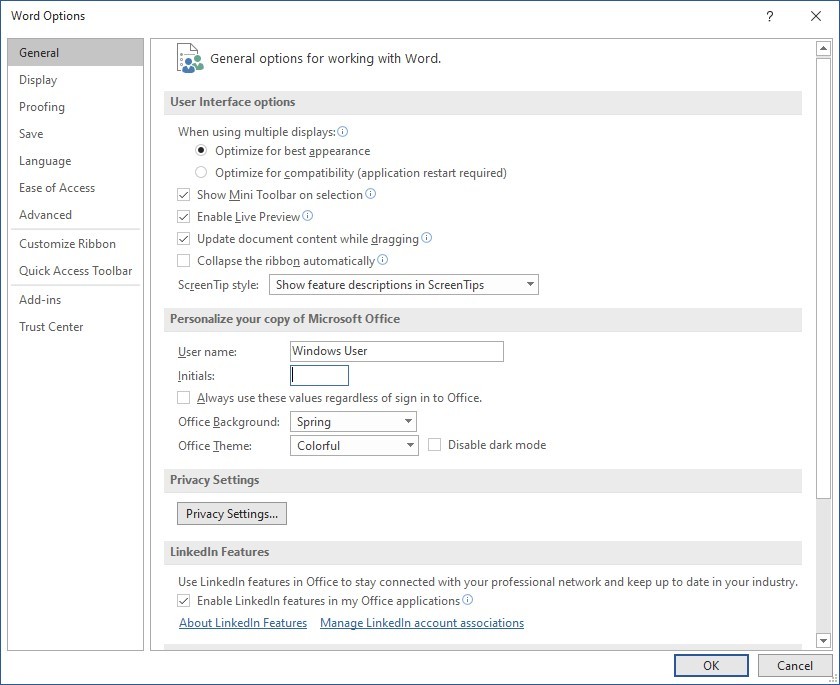The width and height of the screenshot is (840, 685).
Task: Confirm with the OK button
Action: [711, 666]
